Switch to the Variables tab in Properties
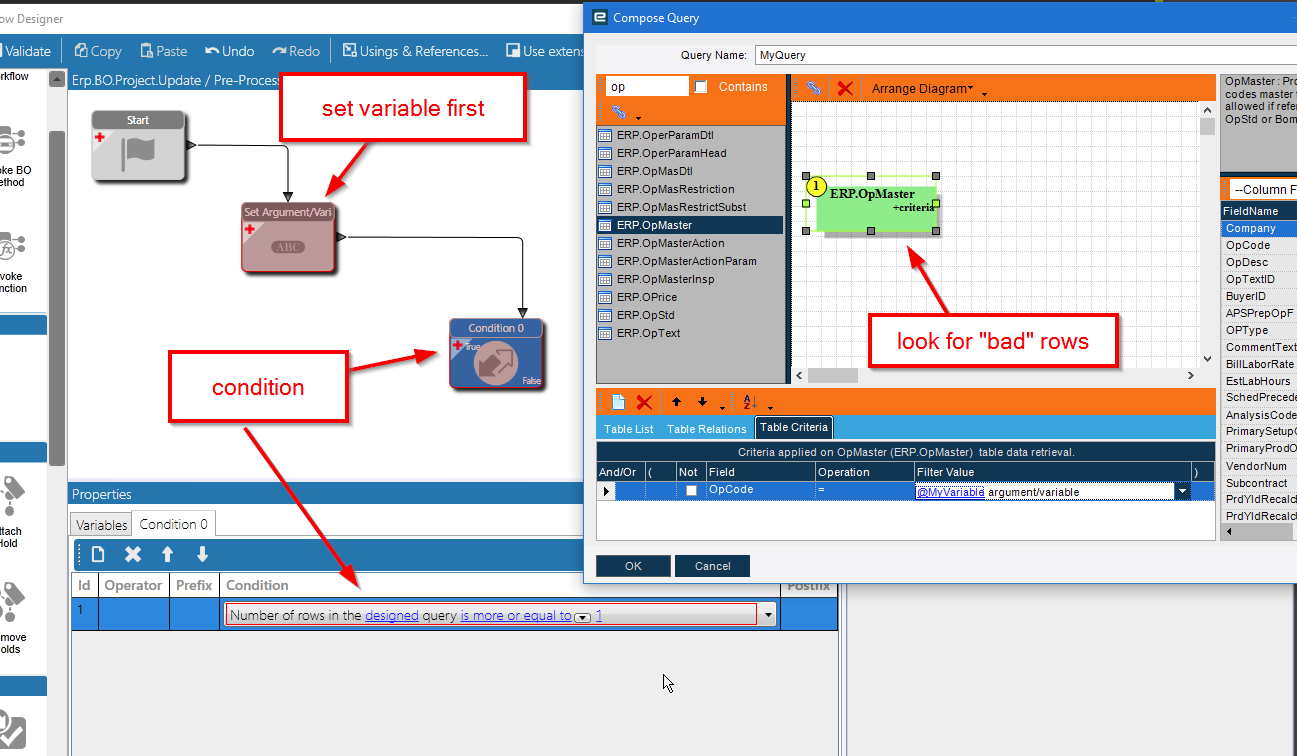This screenshot has height=756, width=1297. [x=101, y=525]
